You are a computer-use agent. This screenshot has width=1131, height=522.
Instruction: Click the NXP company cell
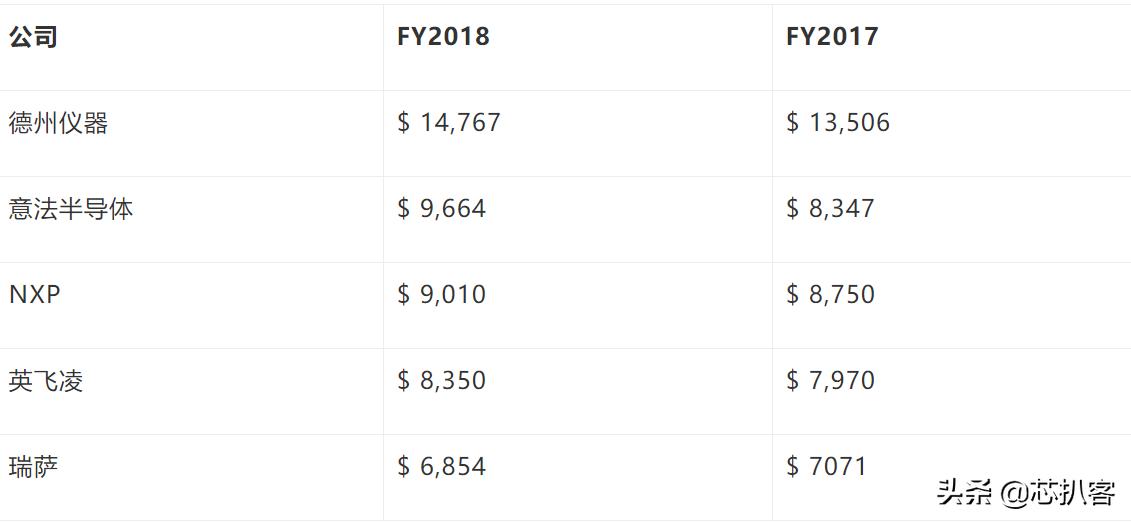click(x=34, y=295)
